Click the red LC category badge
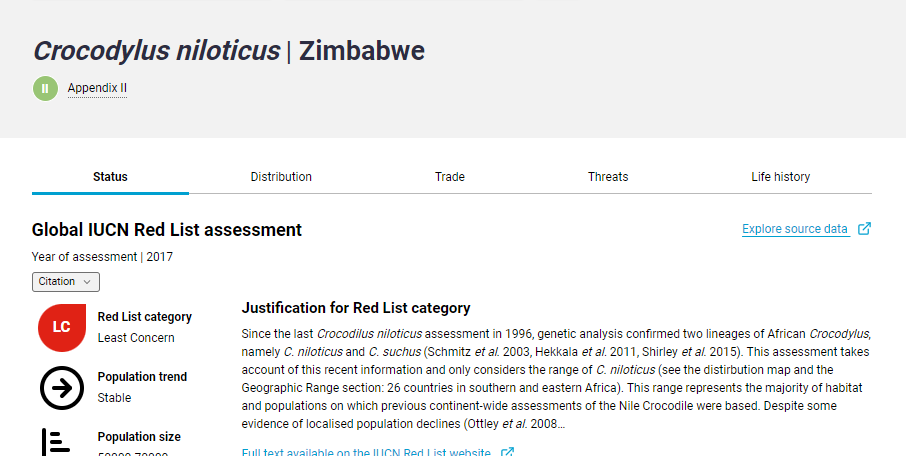Screen dimensions: 906x456 pos(61,327)
